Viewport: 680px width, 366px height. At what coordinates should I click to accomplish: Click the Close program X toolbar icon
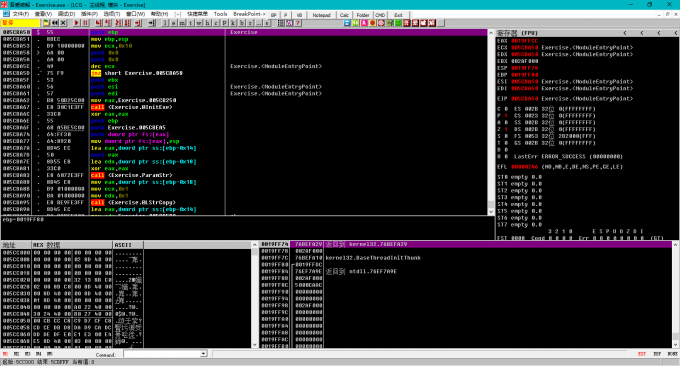point(63,23)
